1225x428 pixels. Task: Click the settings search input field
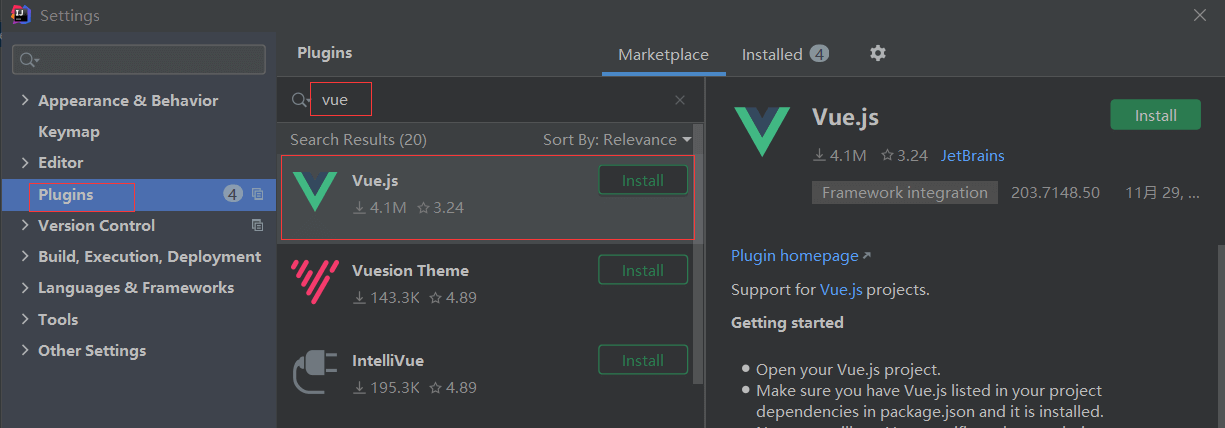tap(139, 60)
